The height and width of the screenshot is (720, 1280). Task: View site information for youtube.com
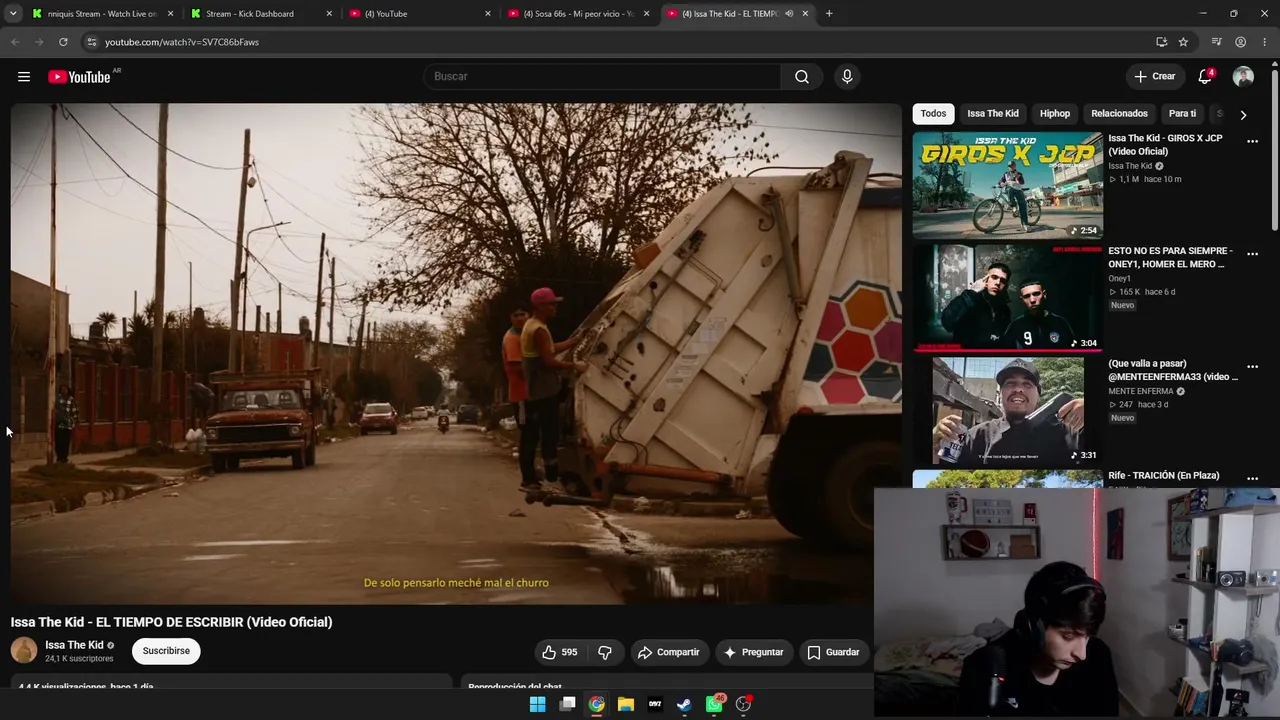click(91, 42)
